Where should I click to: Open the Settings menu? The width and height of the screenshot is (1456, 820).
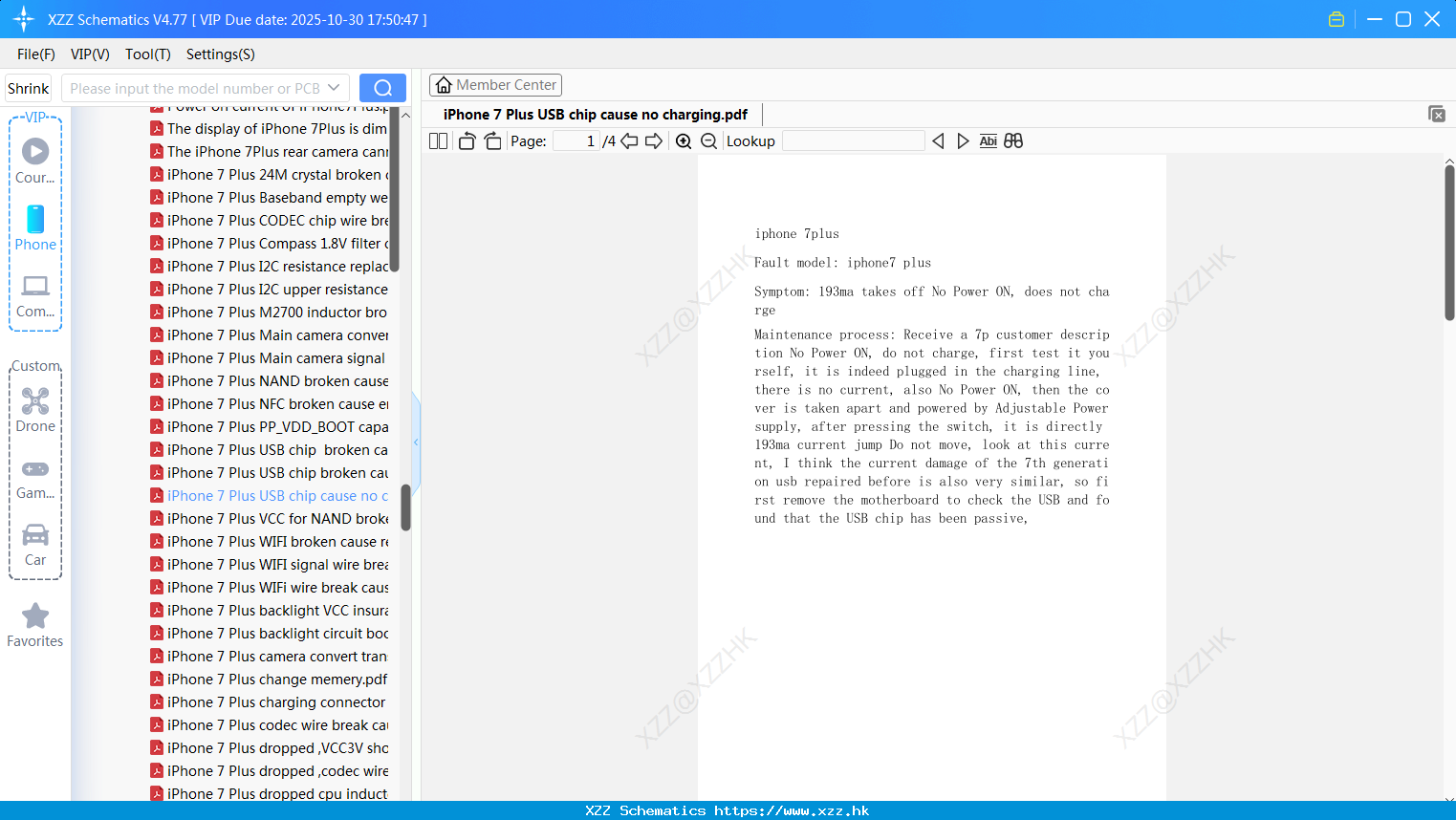click(x=221, y=54)
